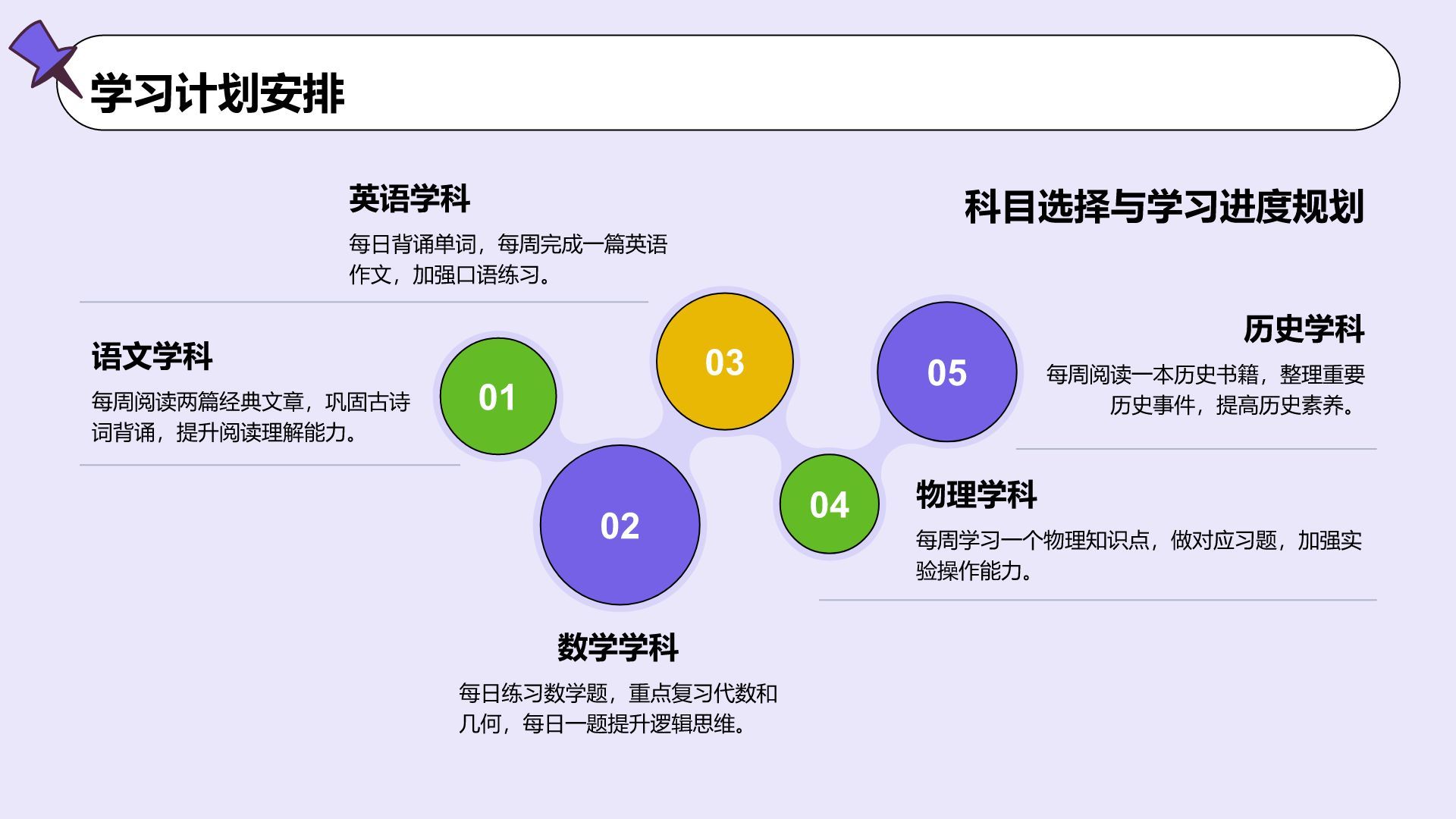
Task: Select the English daily vocabulary description text
Action: click(x=507, y=259)
